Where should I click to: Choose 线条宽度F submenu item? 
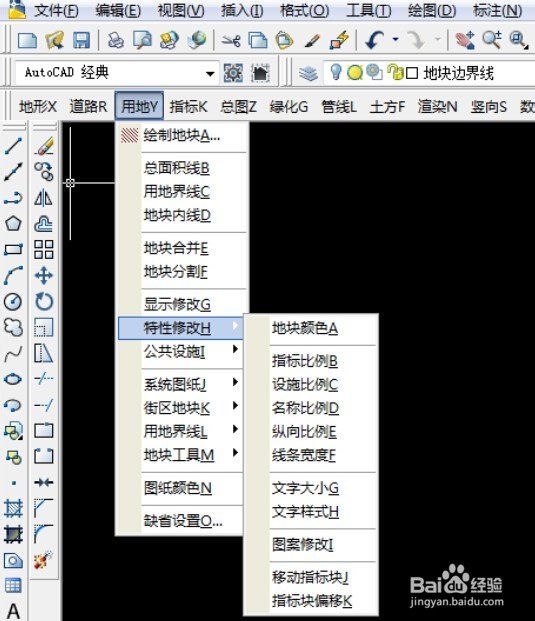point(311,455)
